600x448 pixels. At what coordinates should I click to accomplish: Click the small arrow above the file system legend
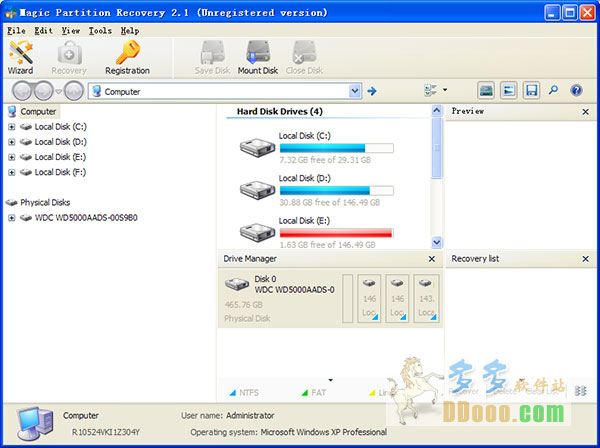[331, 380]
